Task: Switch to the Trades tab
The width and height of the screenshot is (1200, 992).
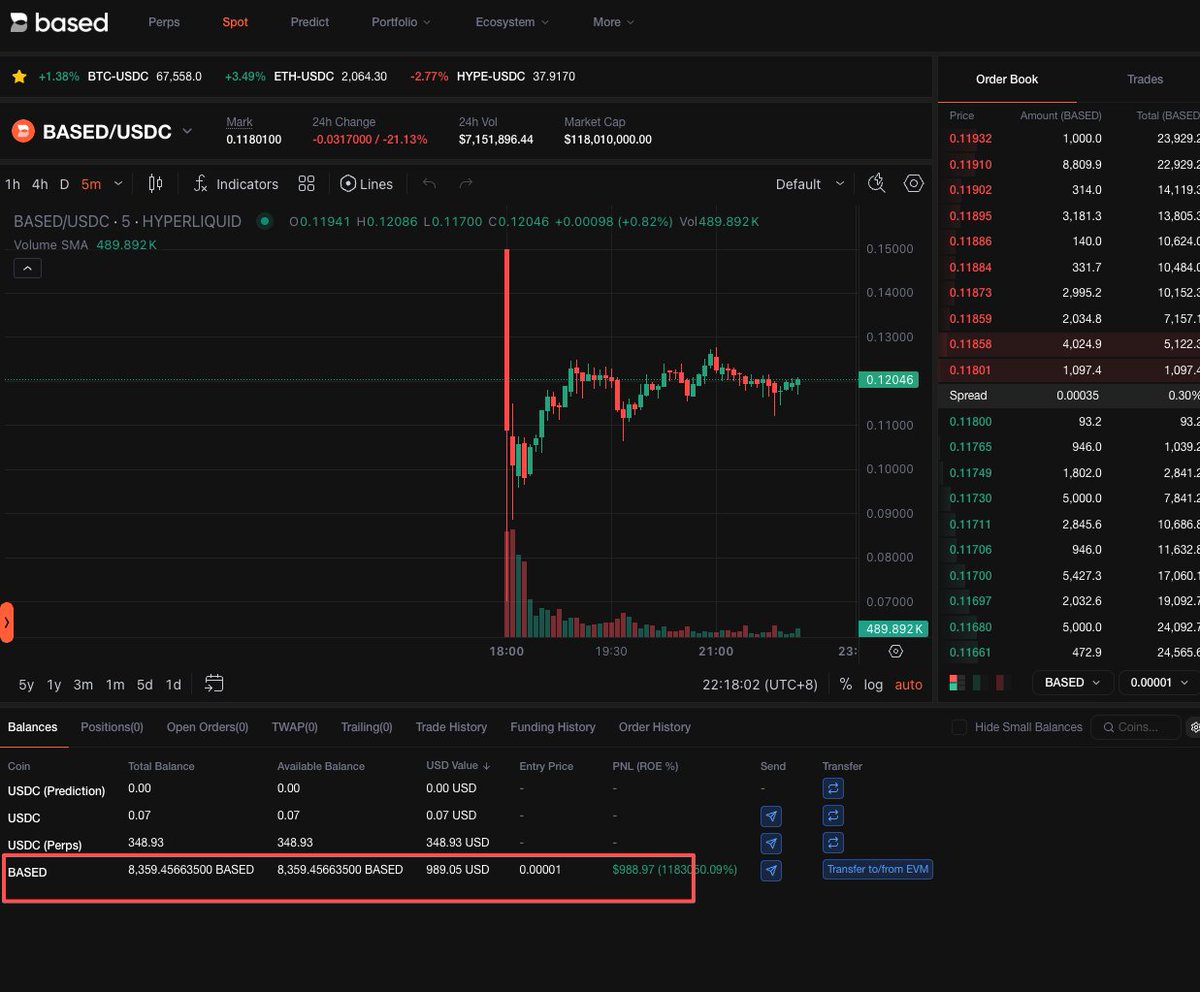Action: (1145, 79)
